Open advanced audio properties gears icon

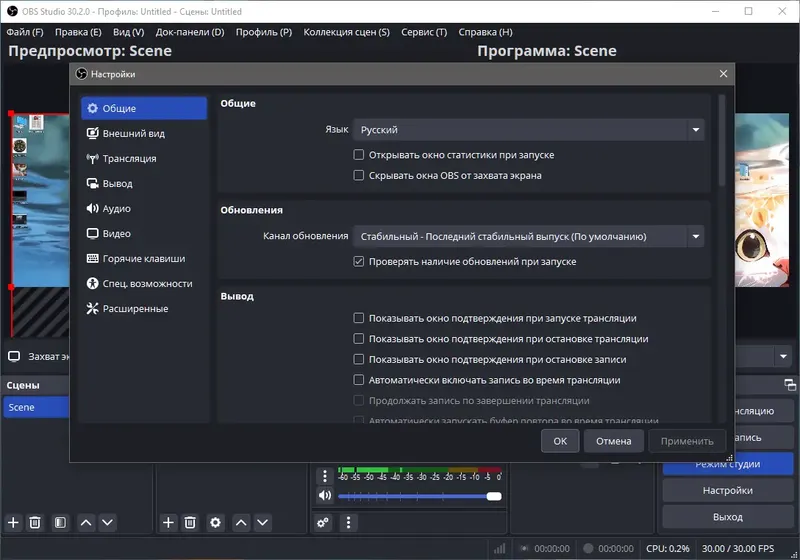click(323, 522)
